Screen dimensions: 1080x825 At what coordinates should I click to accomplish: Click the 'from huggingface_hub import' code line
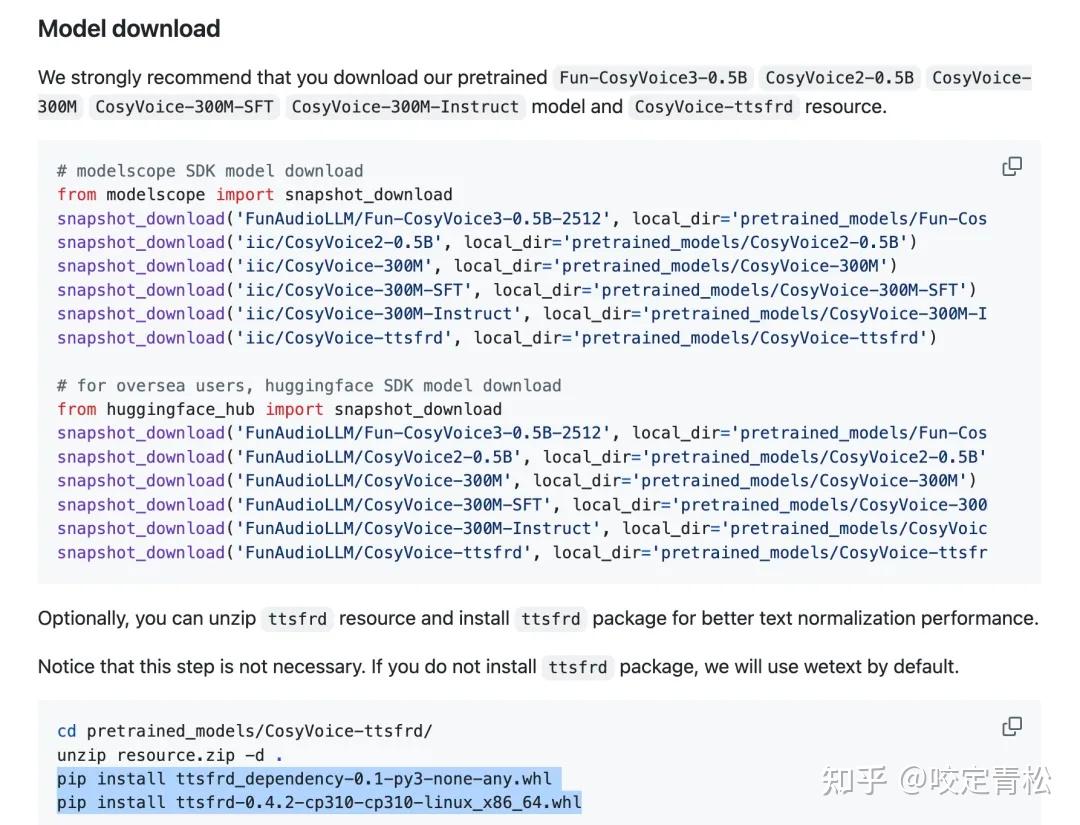coord(279,409)
